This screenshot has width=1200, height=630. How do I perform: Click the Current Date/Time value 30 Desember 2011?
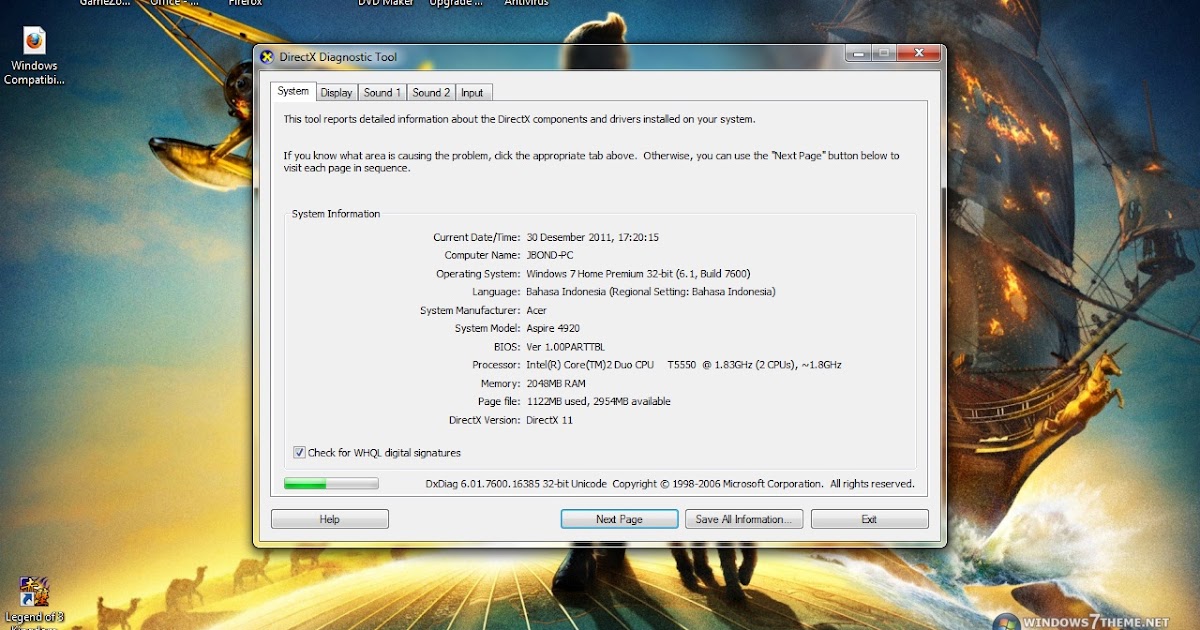(x=592, y=237)
